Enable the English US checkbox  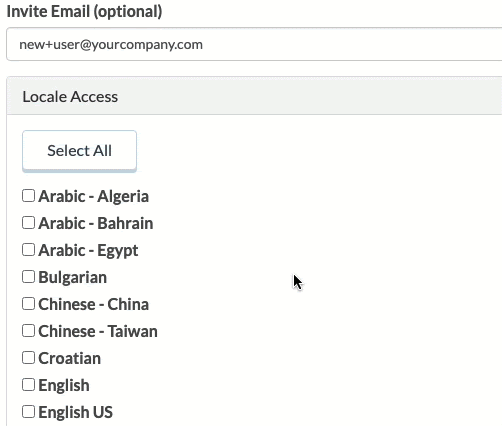(x=28, y=412)
